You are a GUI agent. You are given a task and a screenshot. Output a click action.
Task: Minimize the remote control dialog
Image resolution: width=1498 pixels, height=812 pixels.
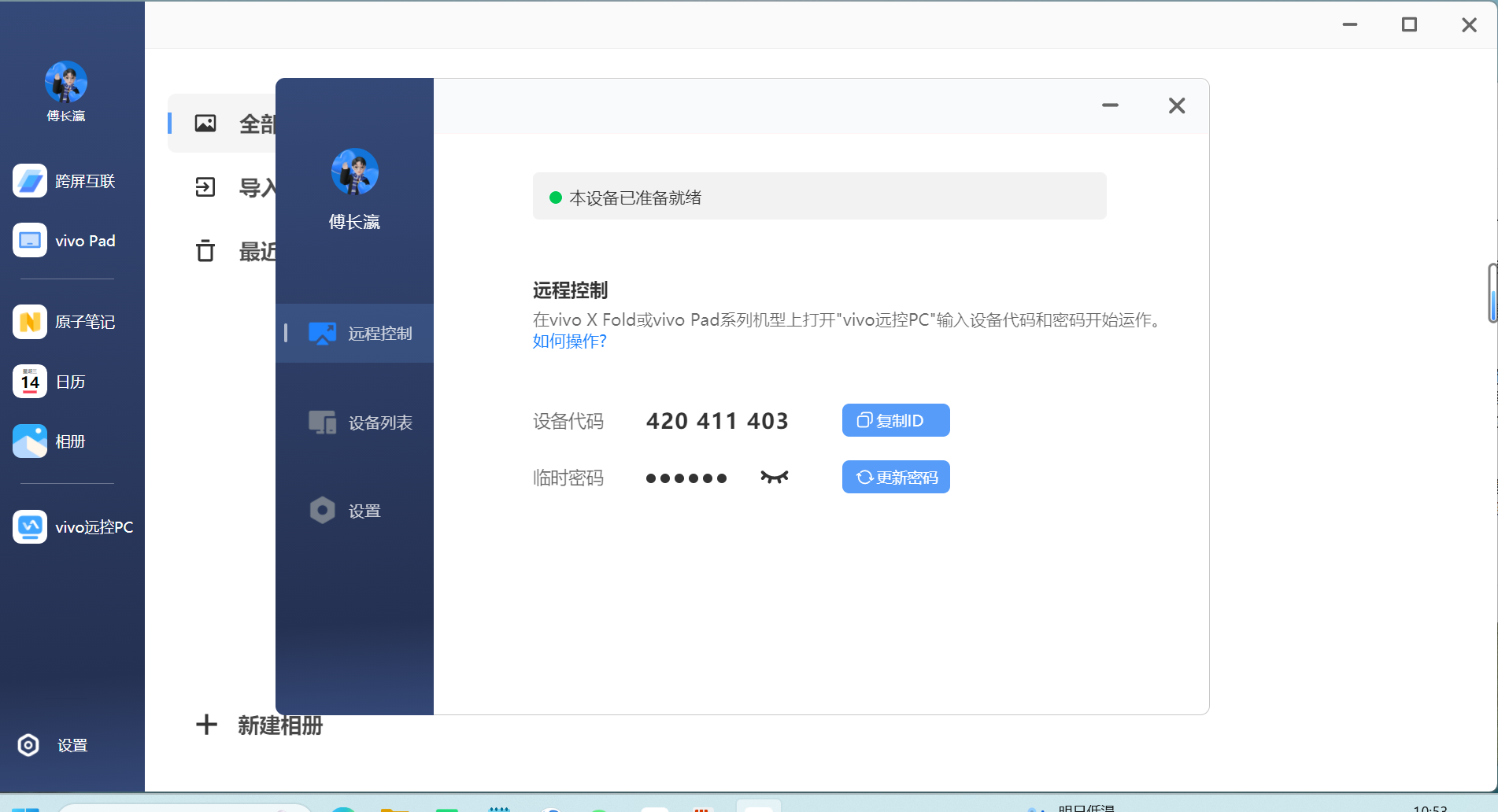point(1110,105)
